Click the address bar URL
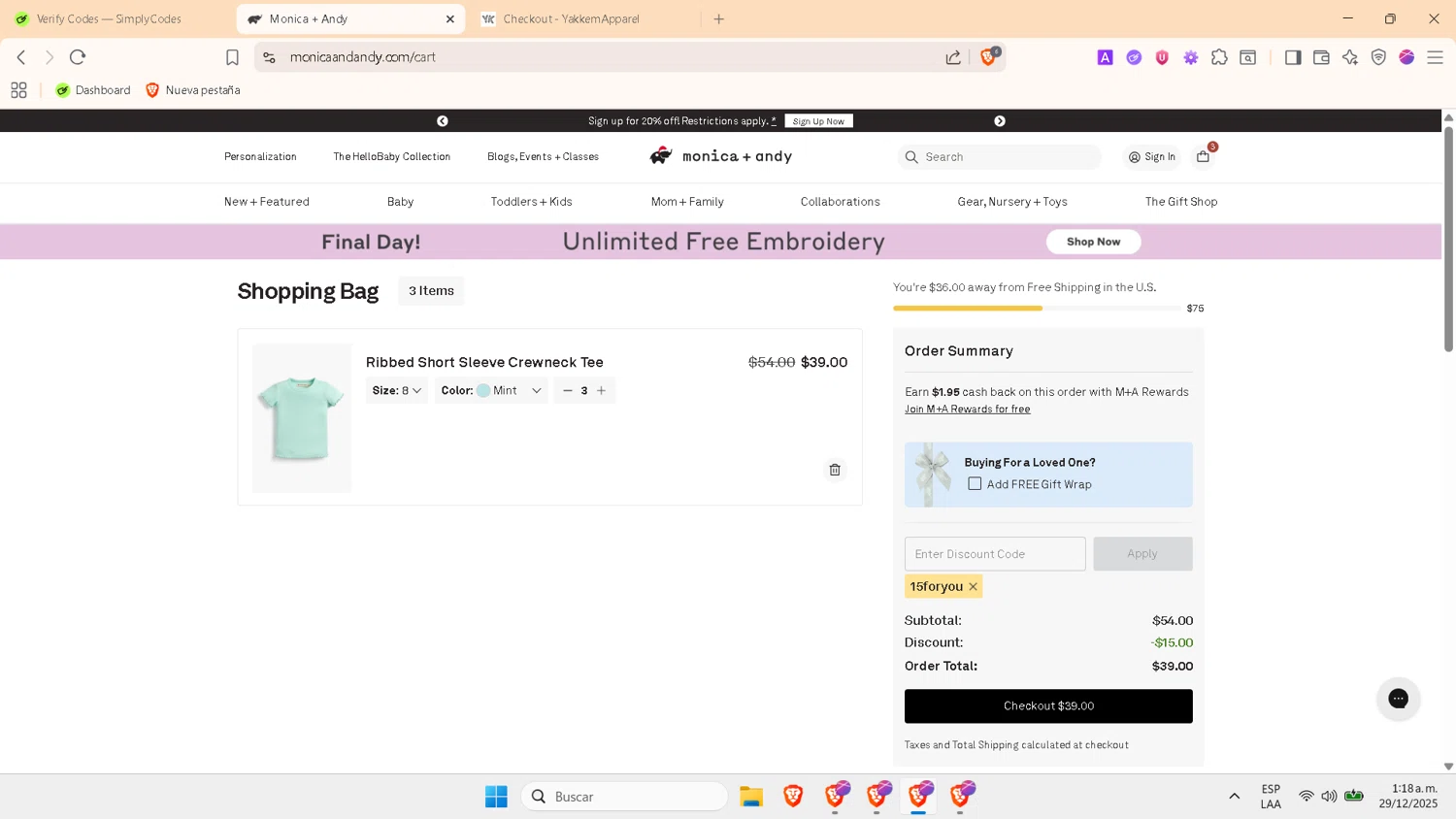1456x819 pixels. (x=363, y=57)
